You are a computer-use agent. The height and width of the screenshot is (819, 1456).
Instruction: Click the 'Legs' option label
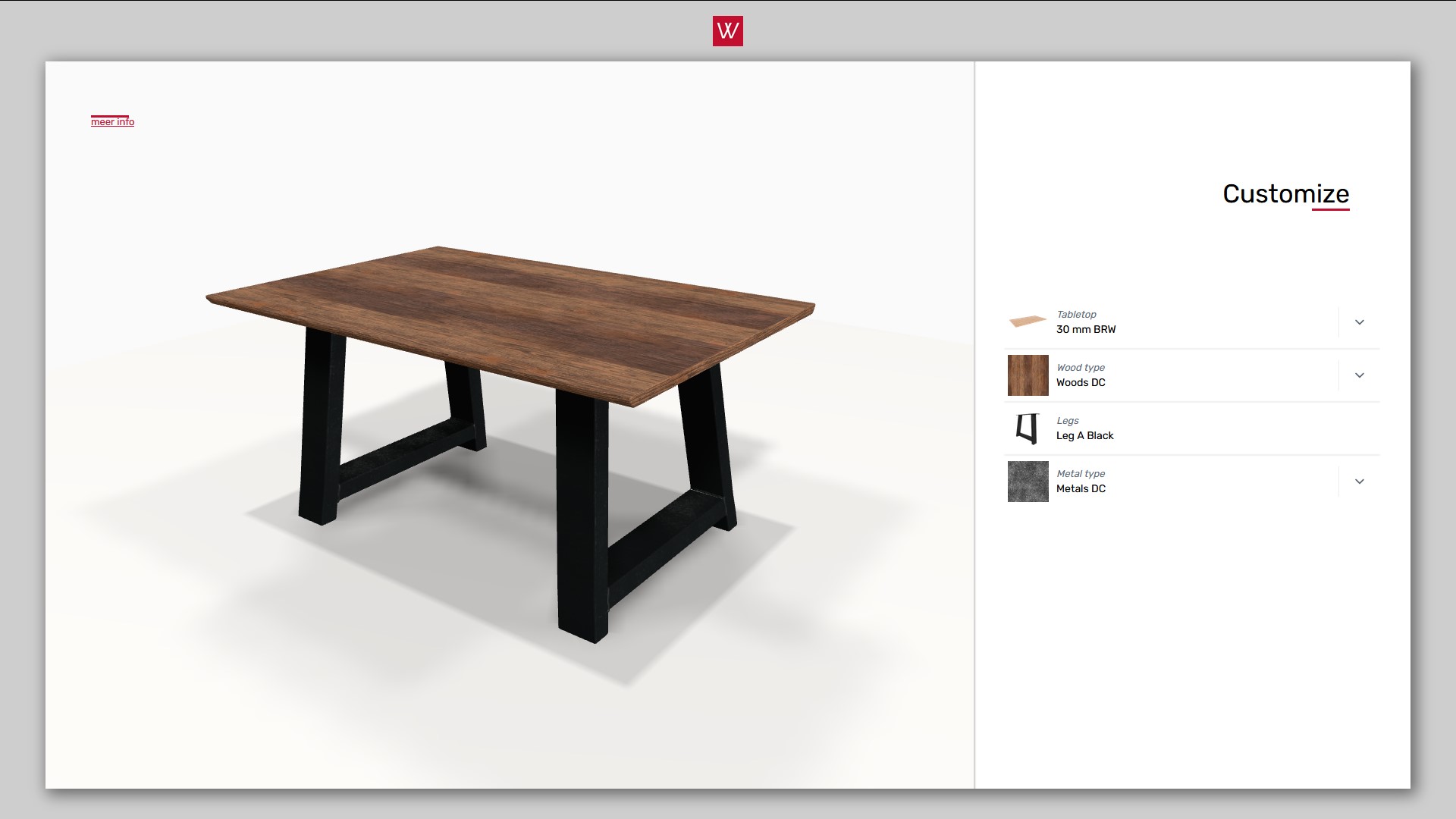pos(1067,420)
